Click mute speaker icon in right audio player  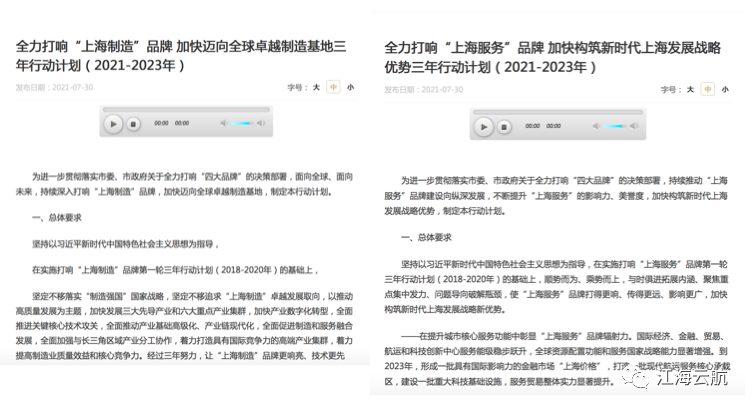tap(596, 126)
